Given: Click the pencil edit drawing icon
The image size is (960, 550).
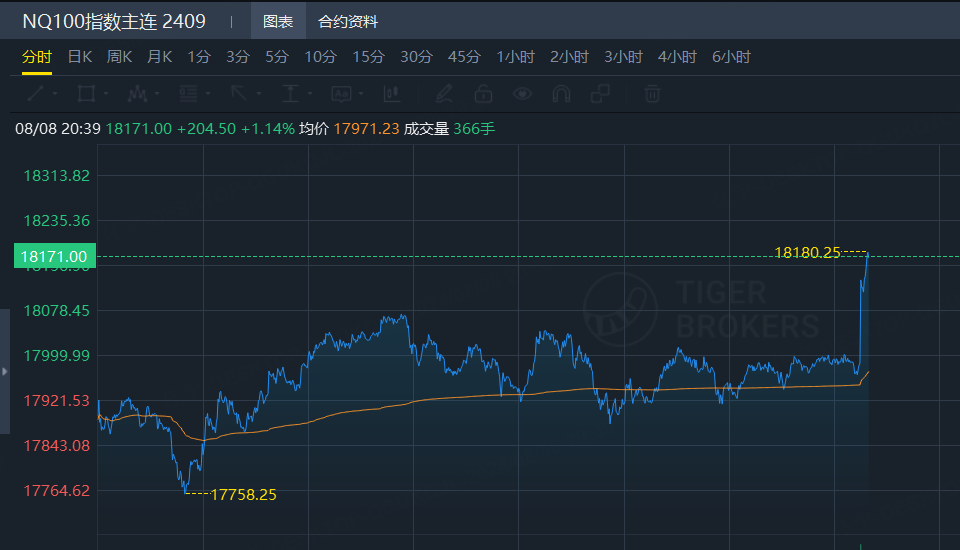Looking at the screenshot, I should [x=444, y=94].
